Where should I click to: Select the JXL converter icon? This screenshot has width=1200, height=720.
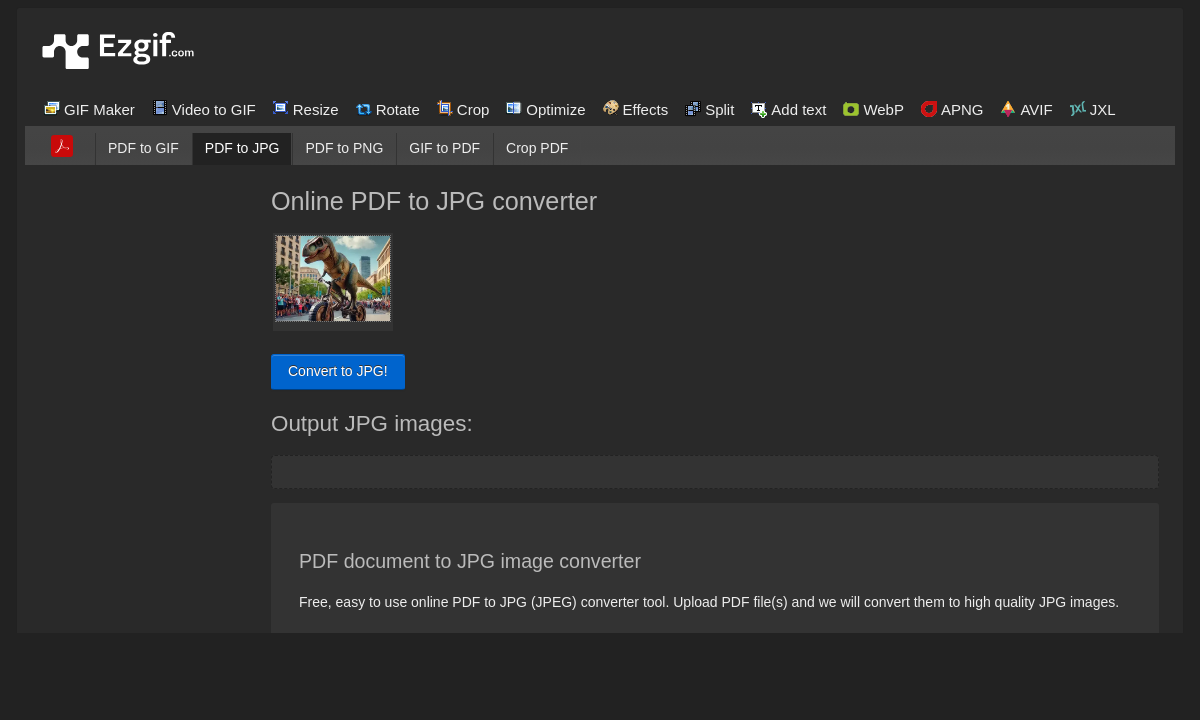point(1078,107)
